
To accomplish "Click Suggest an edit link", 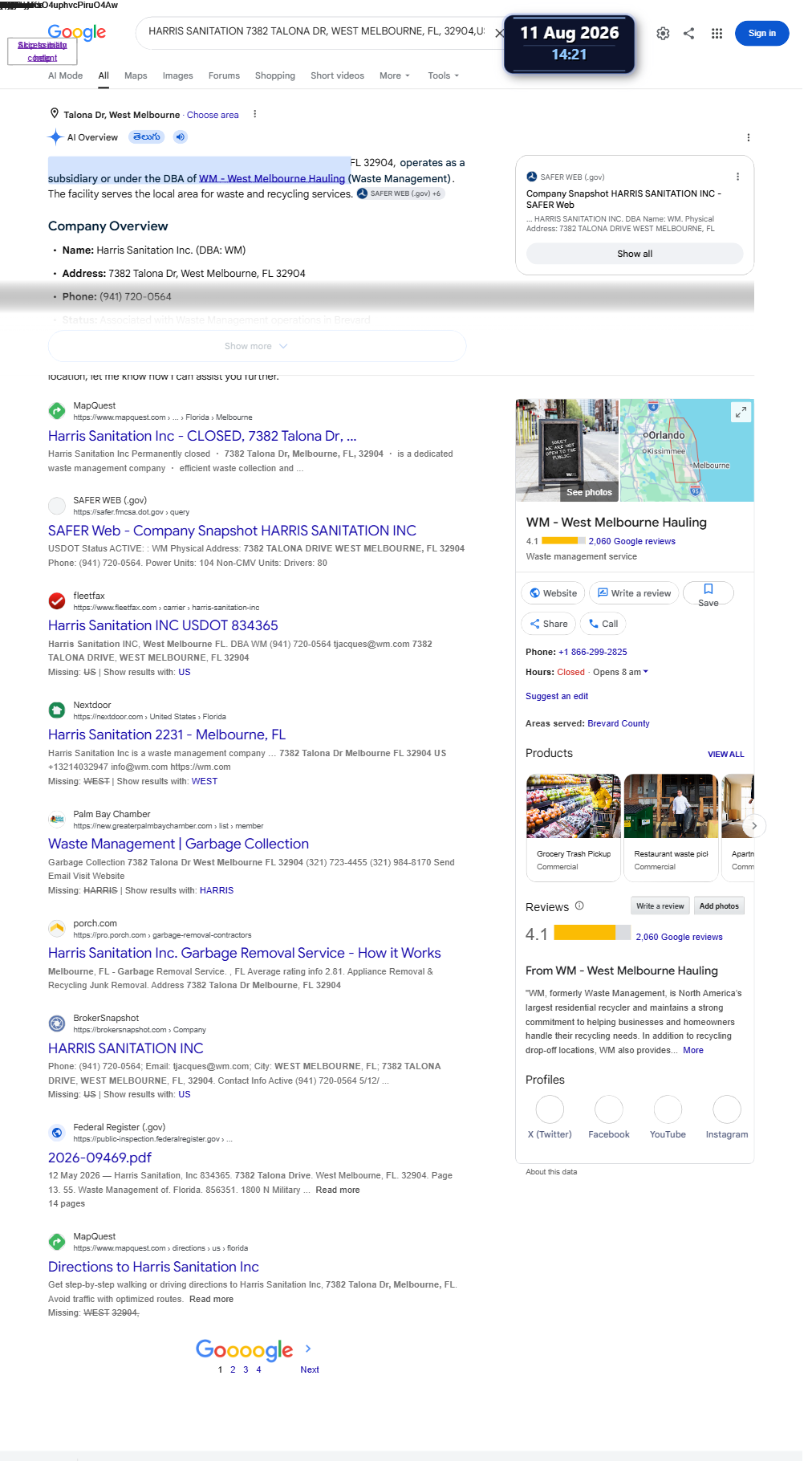I will pyautogui.click(x=557, y=696).
